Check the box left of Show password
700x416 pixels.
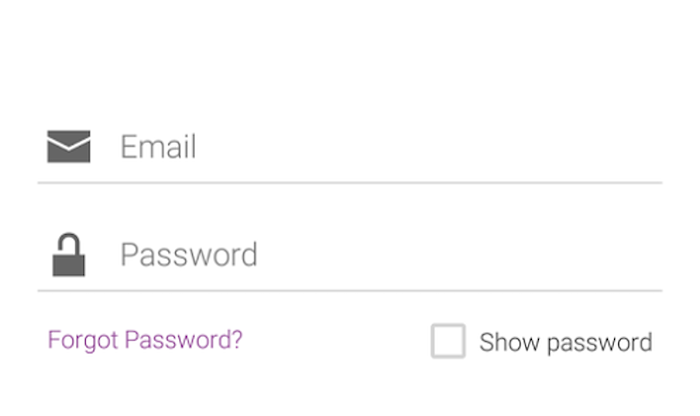448,341
